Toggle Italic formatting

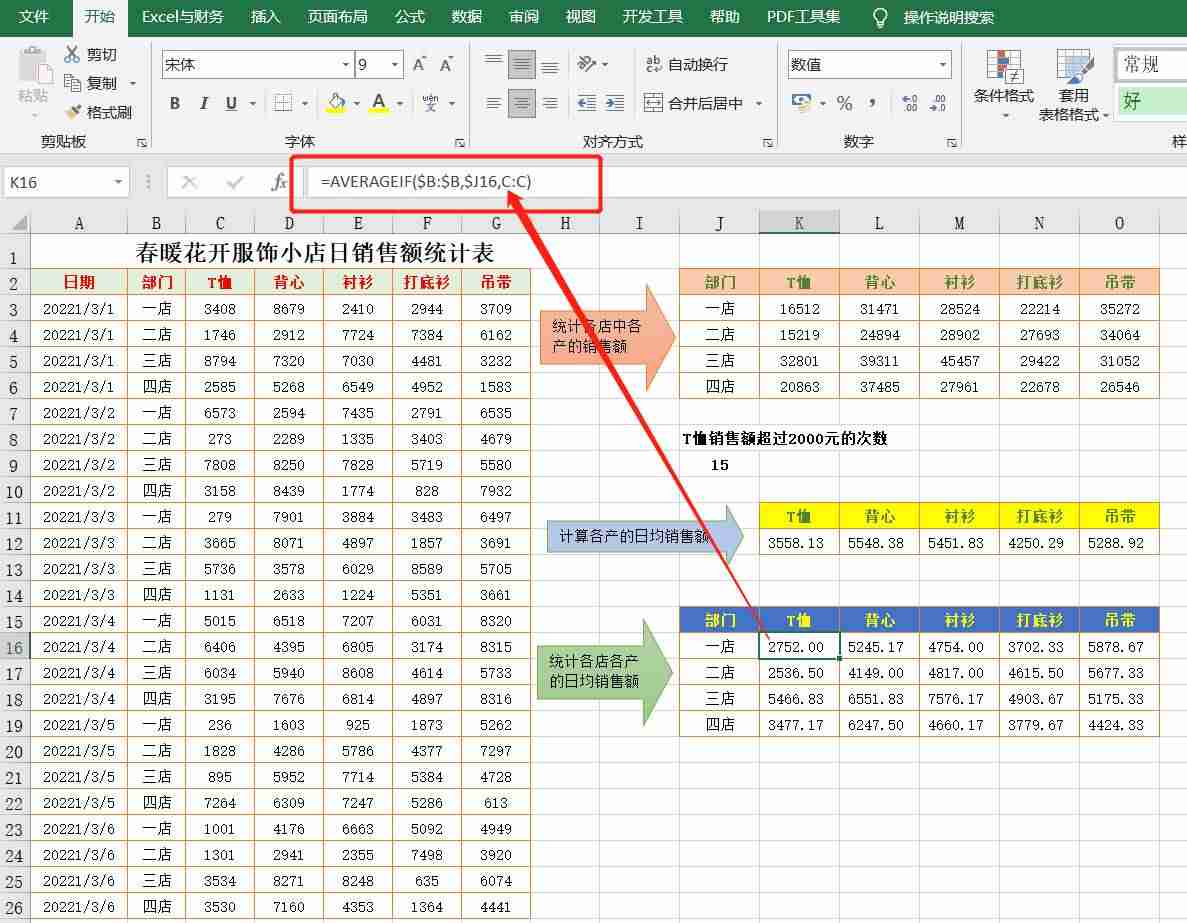(204, 103)
